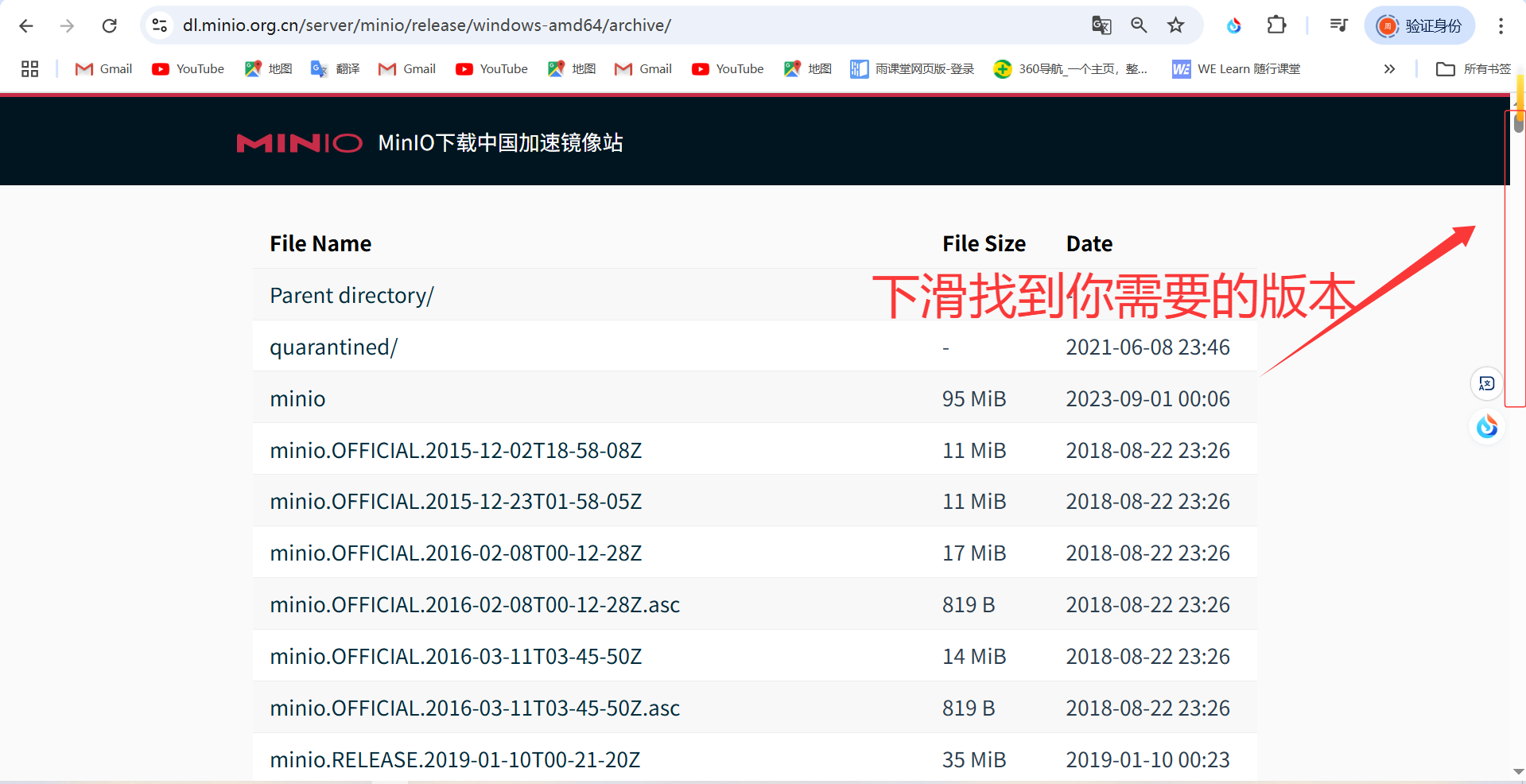Click the floating translate widget icon
This screenshot has width=1526, height=784.
pos(1487,384)
